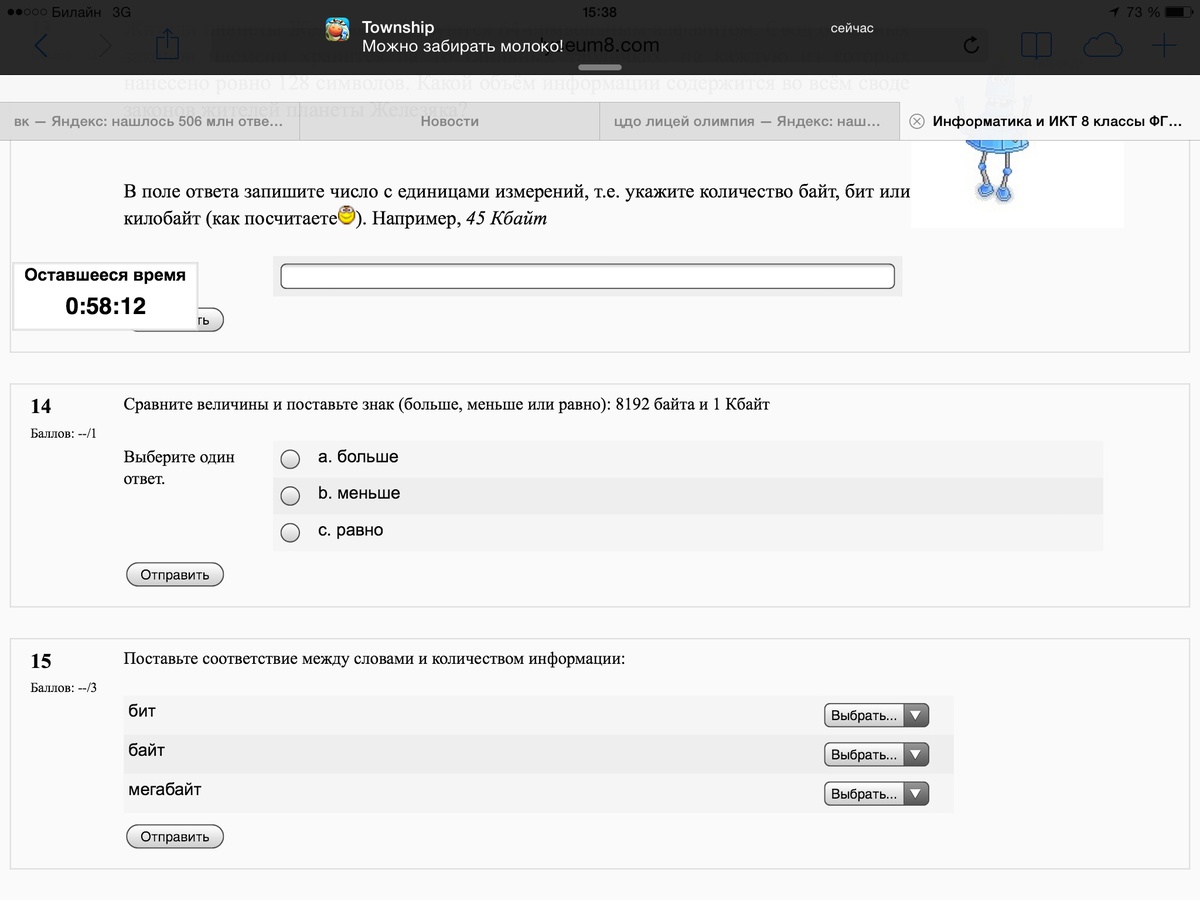
Task: Open the Bookmarks book icon
Action: click(x=1036, y=46)
